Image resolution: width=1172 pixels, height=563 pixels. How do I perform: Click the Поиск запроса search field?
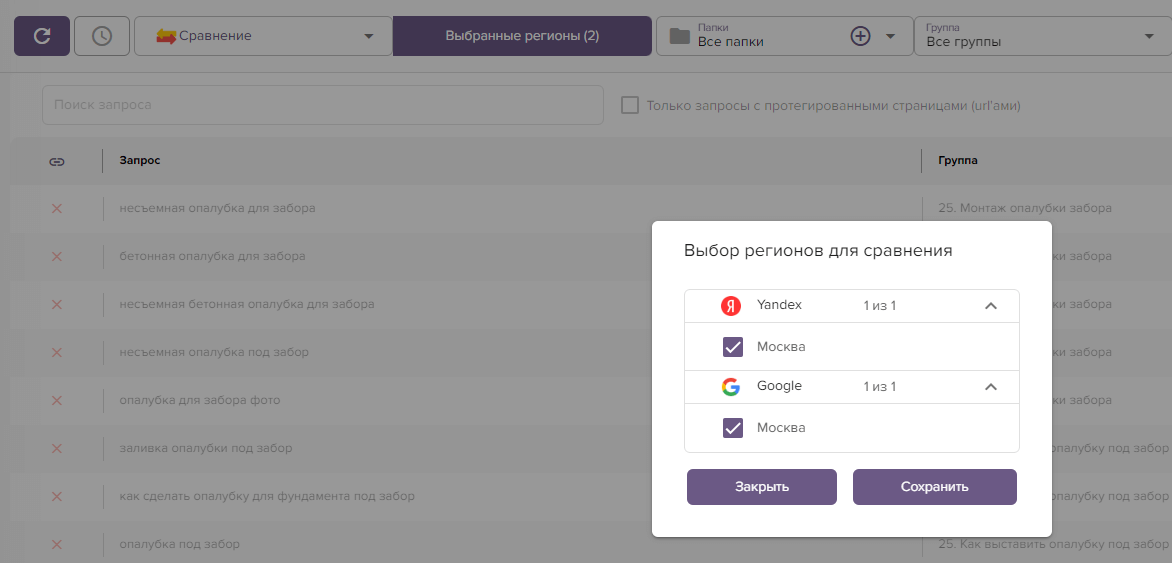323,105
